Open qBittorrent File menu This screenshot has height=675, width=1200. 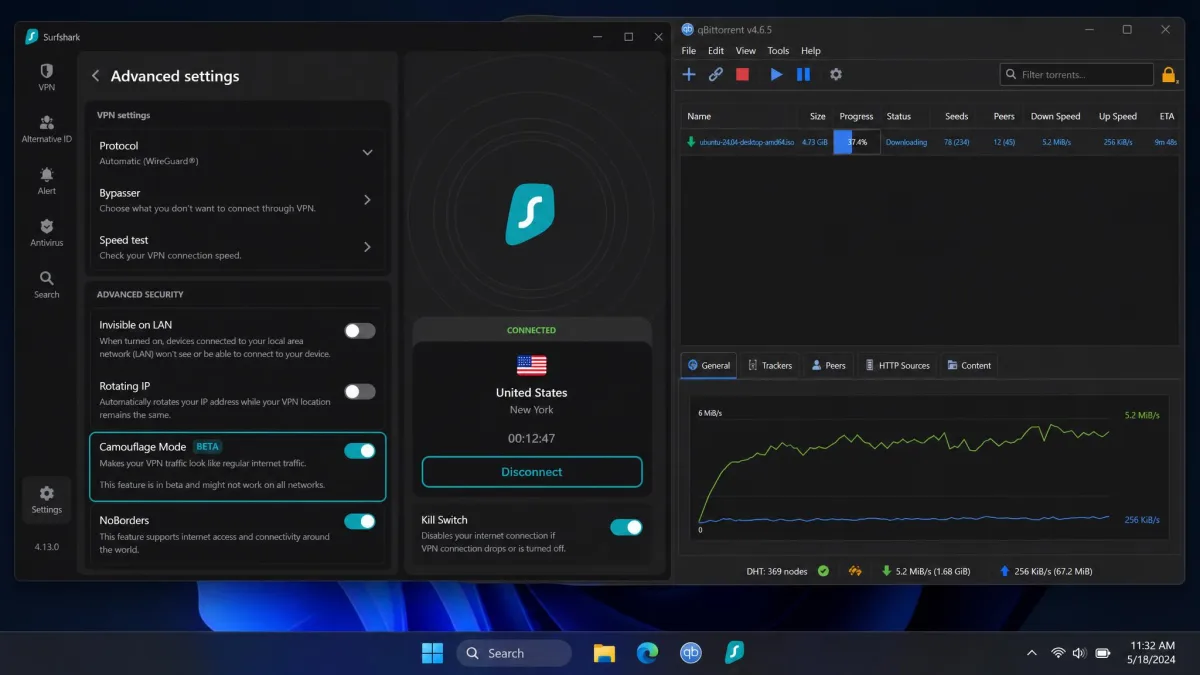click(x=689, y=51)
